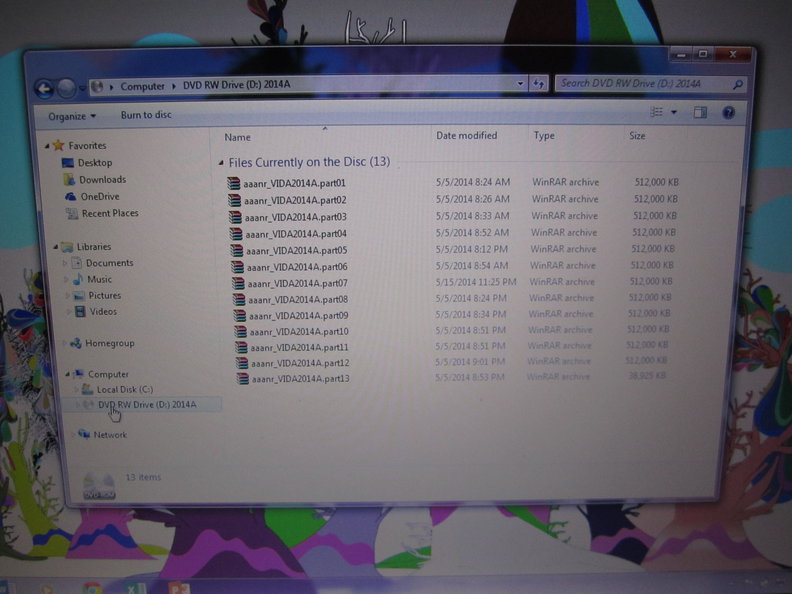Open the Help question mark icon
Screen dimensions: 792x594
728,112
